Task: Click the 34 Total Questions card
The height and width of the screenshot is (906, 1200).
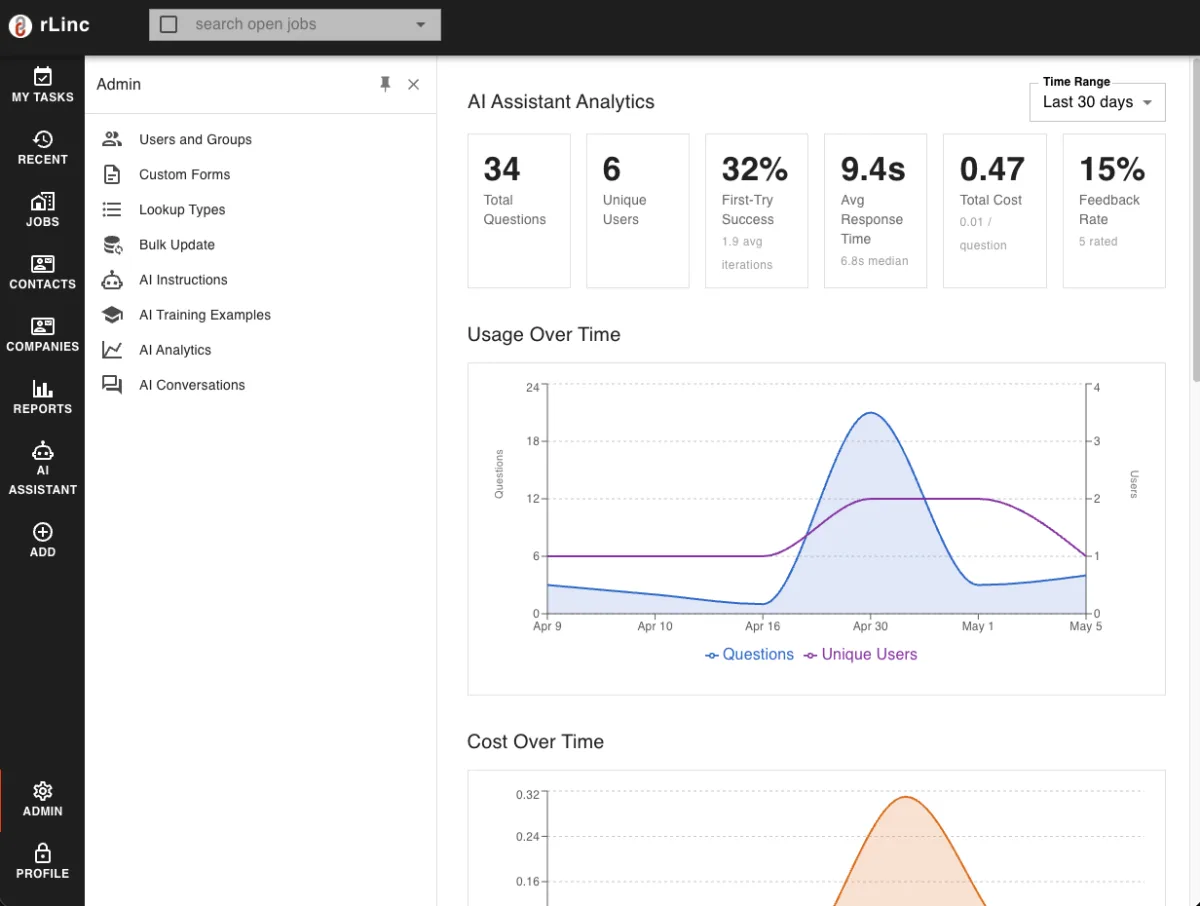Action: click(519, 211)
